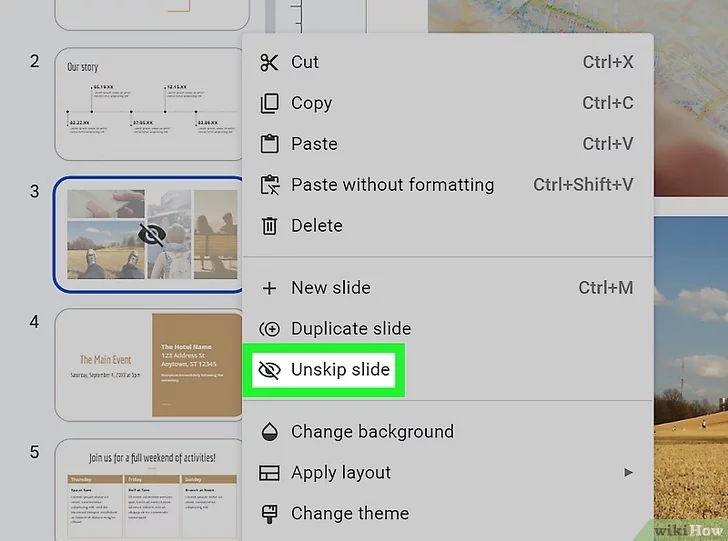The height and width of the screenshot is (541, 728).
Task: Select Paste without formatting menu entry
Action: pyautogui.click(x=392, y=185)
